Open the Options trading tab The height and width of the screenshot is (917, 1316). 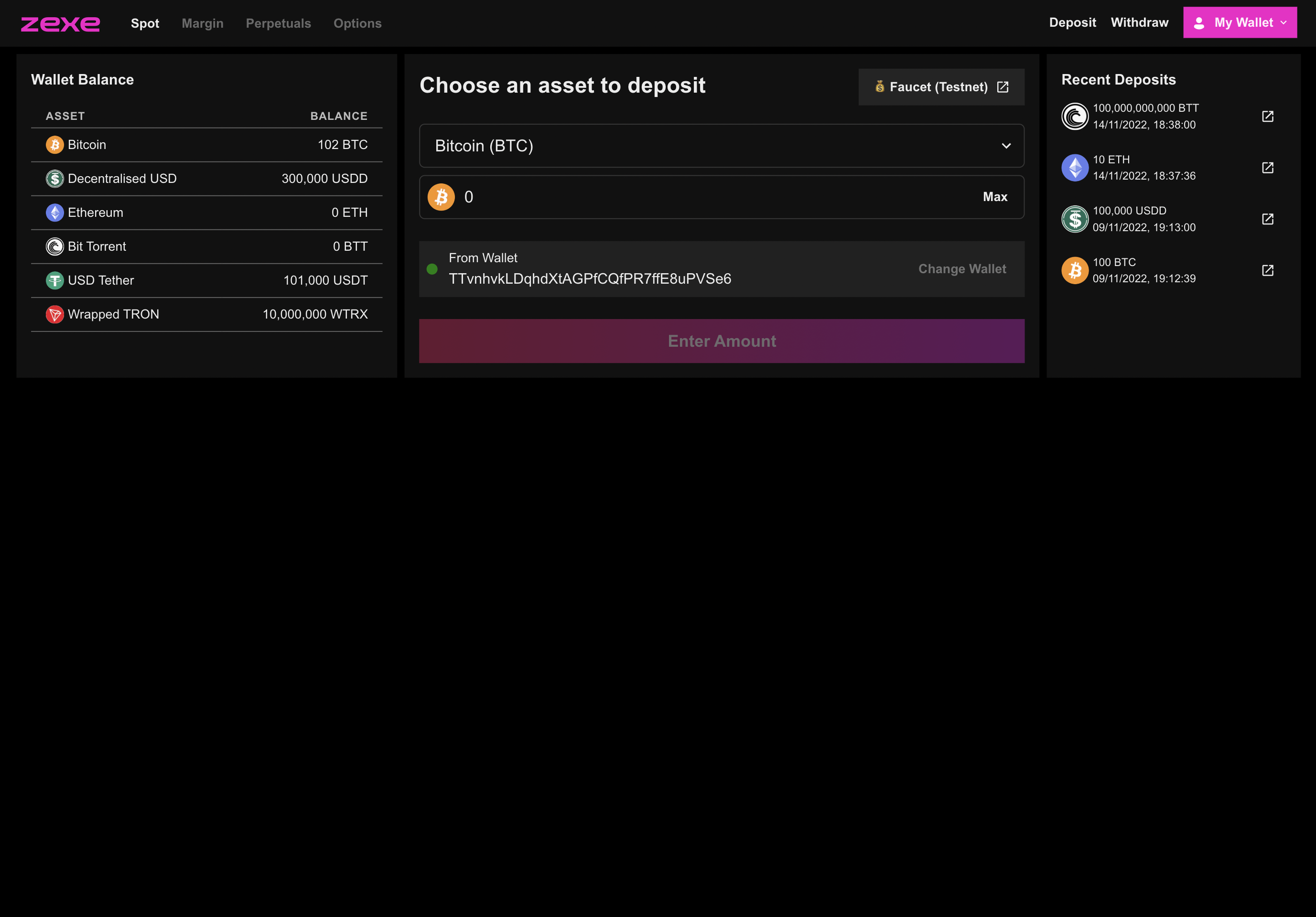pyautogui.click(x=357, y=23)
